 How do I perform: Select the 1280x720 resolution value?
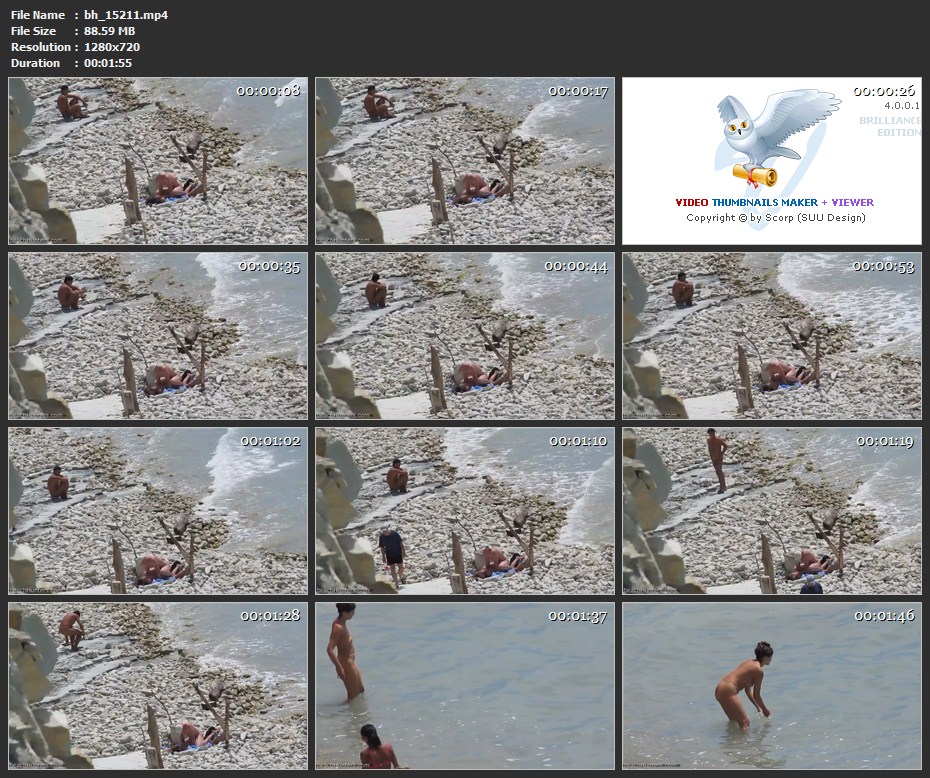click(x=112, y=47)
